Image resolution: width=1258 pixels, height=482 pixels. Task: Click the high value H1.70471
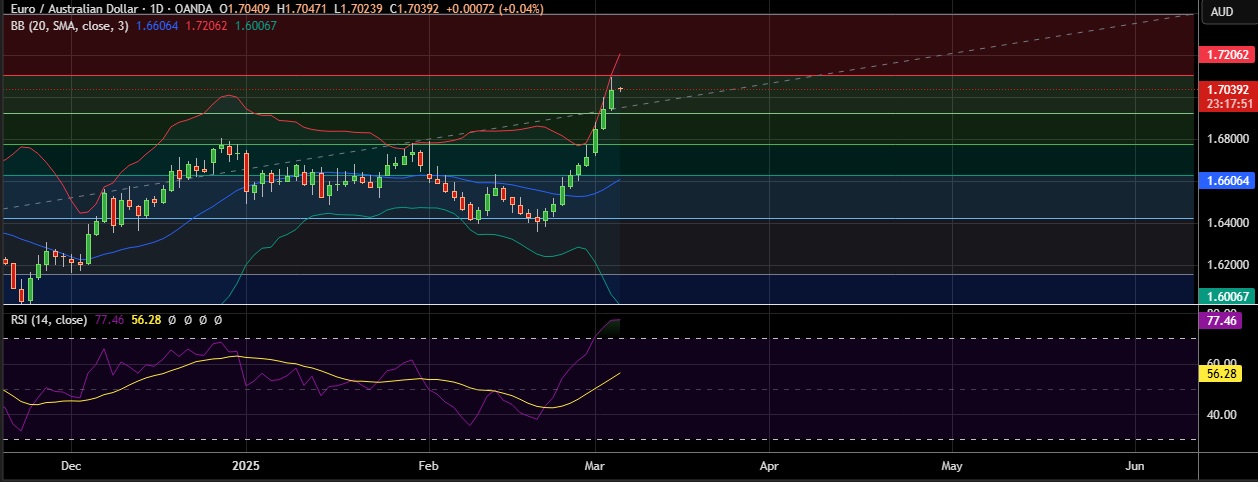[x=300, y=10]
